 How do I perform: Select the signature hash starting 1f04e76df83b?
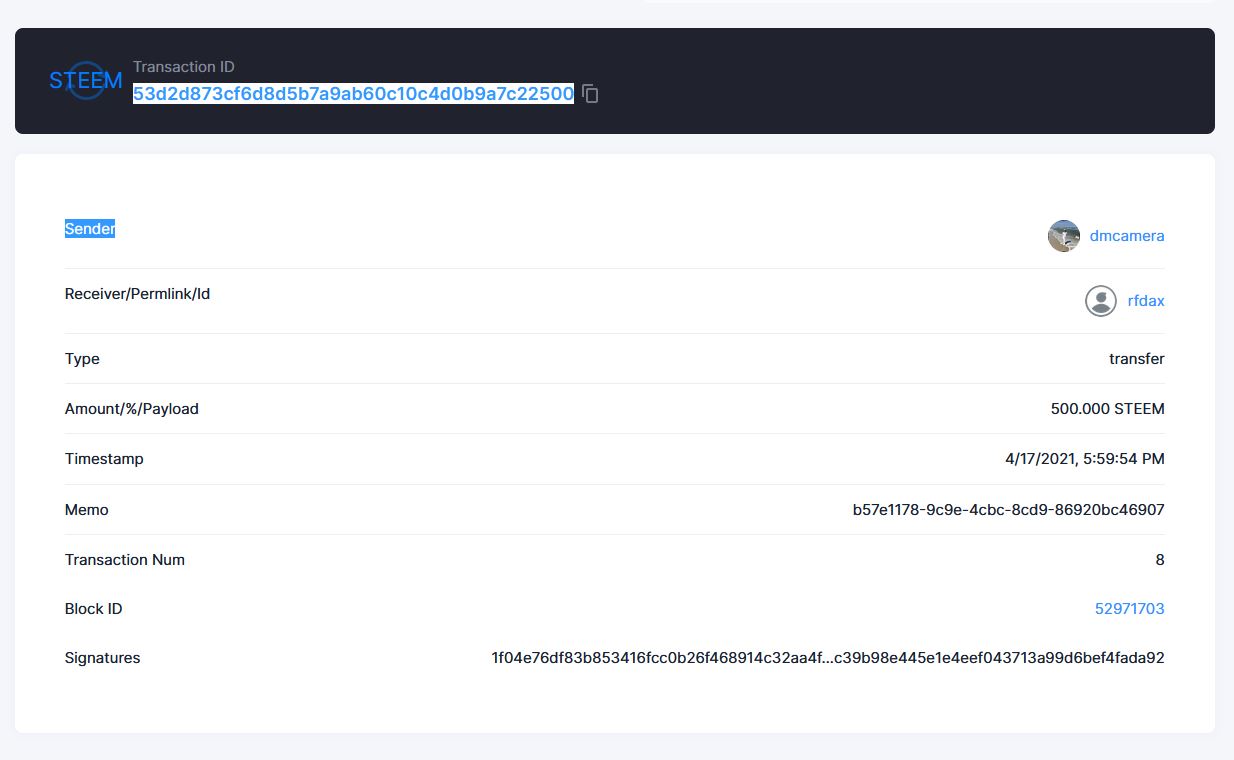click(x=828, y=658)
